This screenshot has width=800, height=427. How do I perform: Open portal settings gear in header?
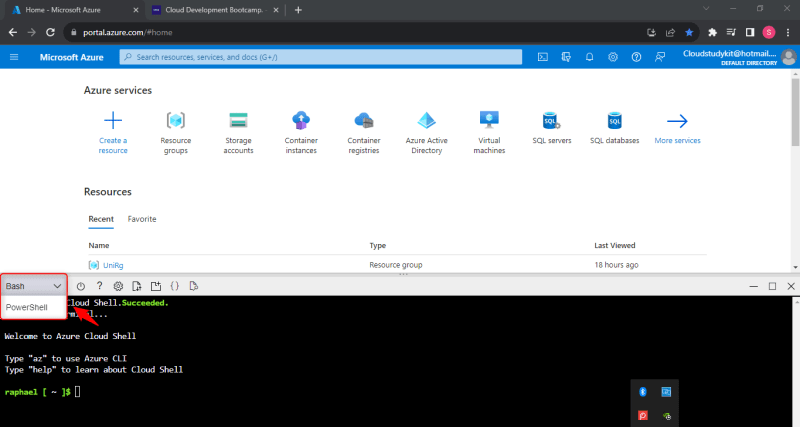click(613, 57)
